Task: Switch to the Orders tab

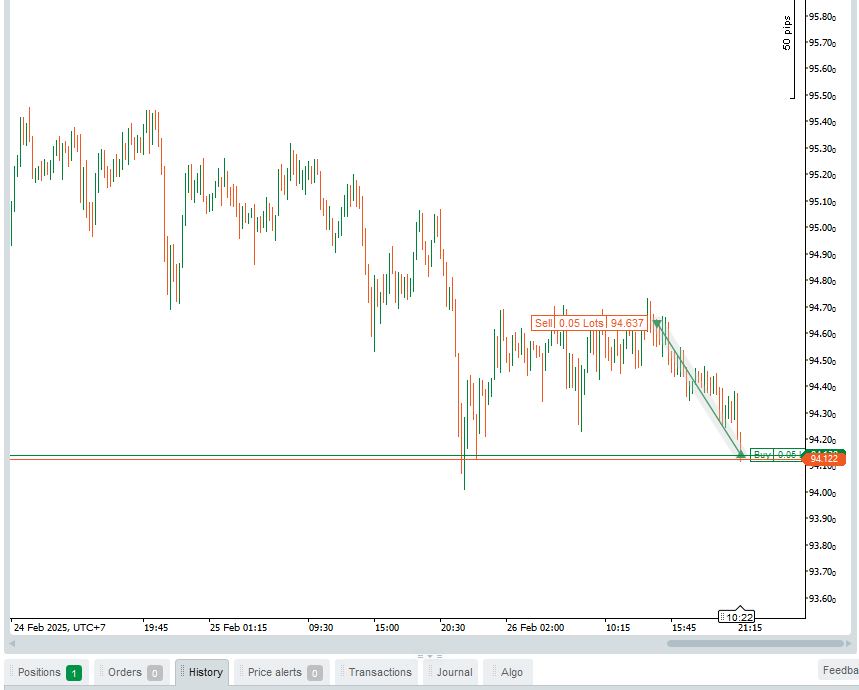Action: pyautogui.click(x=131, y=672)
